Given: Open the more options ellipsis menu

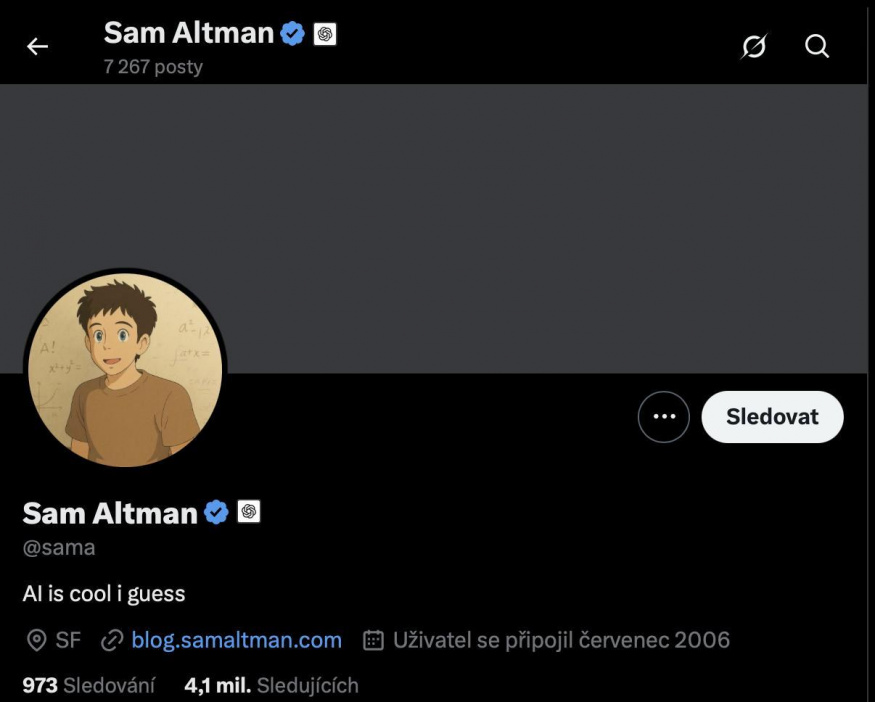Looking at the screenshot, I should (x=663, y=416).
